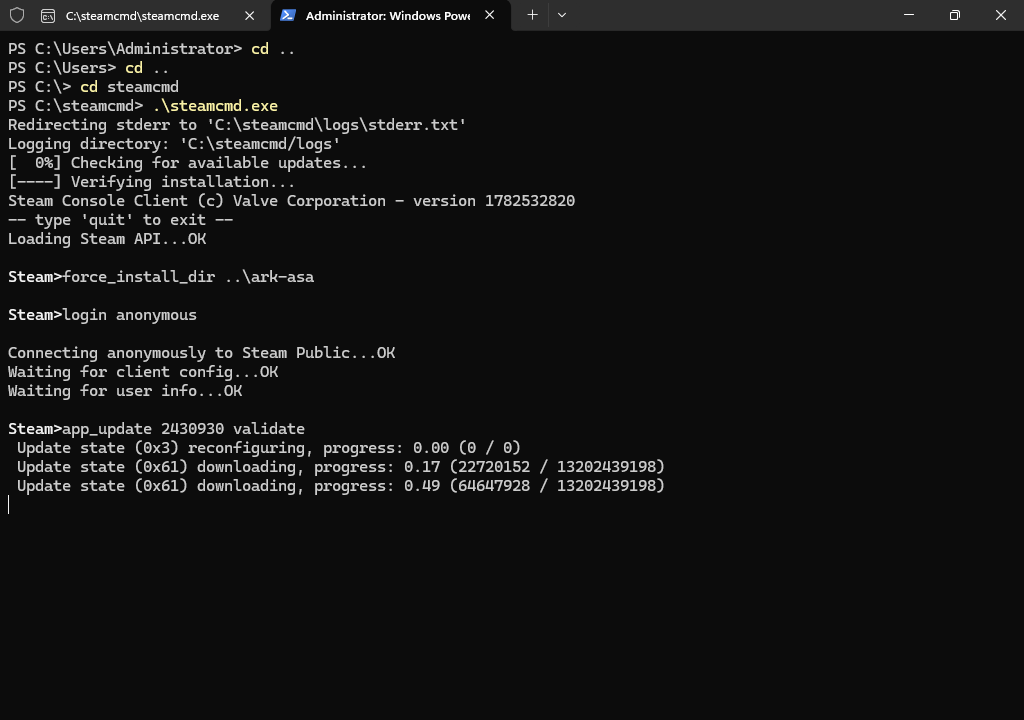Viewport: 1024px width, 720px height.
Task: Switch to the C:\steamcmd\steamcmd.exe tab
Action: tap(142, 16)
